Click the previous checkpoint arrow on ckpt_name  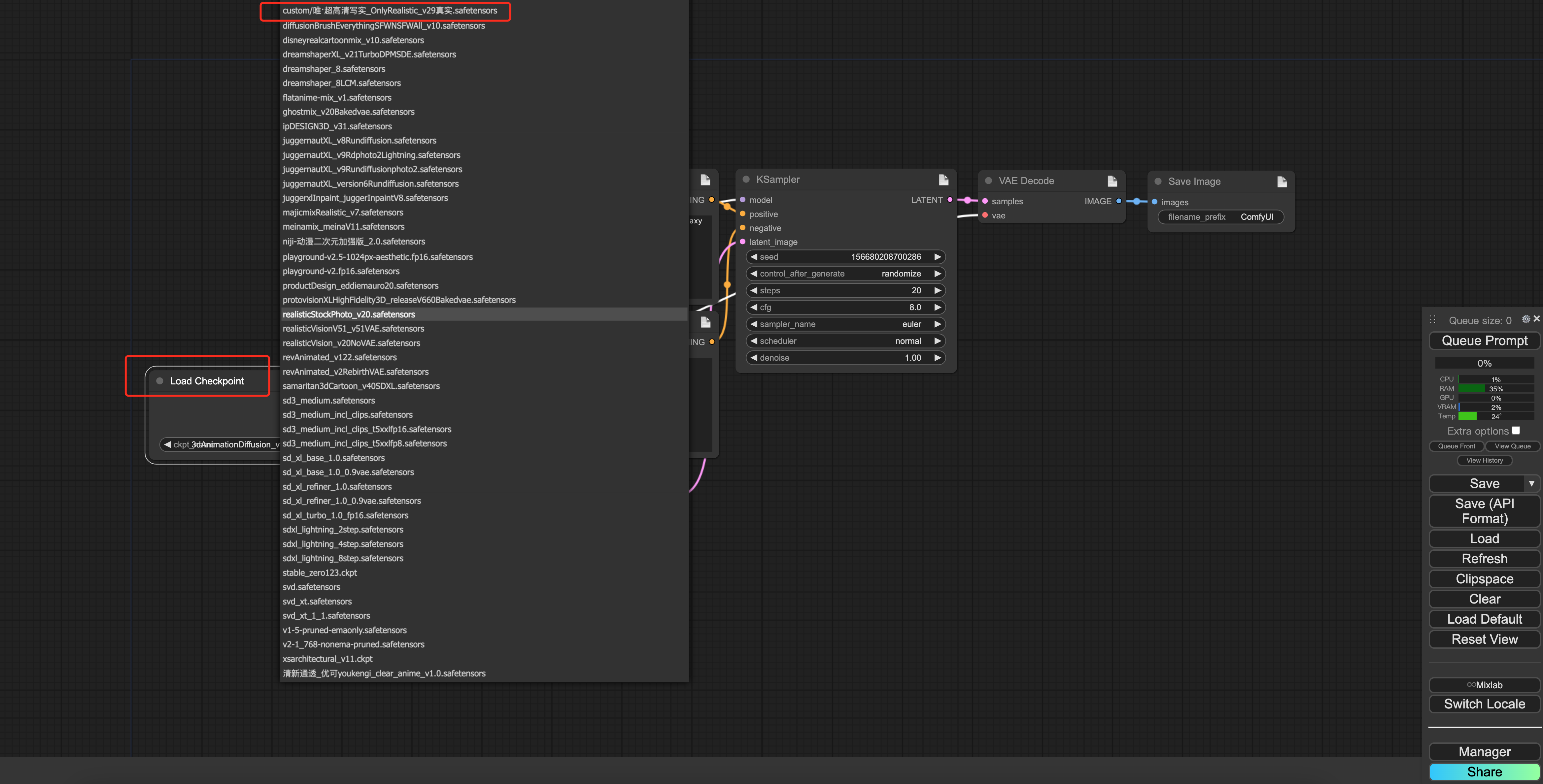[168, 444]
